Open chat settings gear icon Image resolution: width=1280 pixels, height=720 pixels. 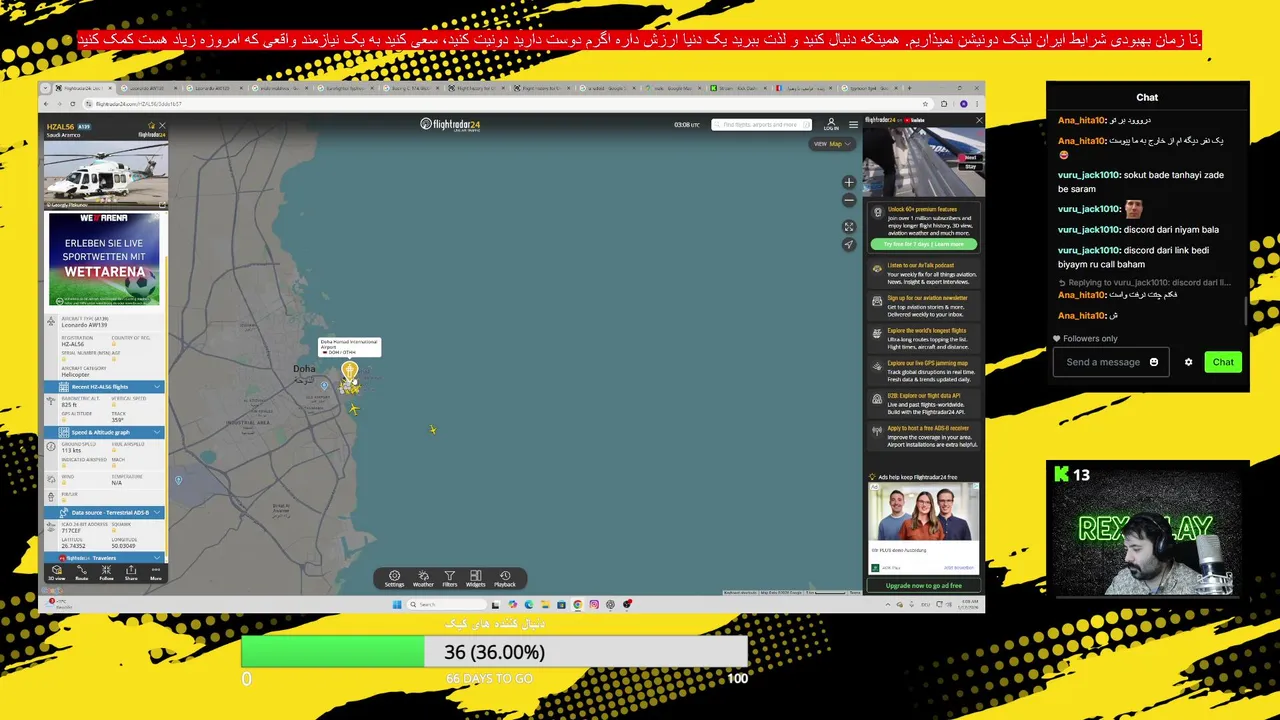1188,362
